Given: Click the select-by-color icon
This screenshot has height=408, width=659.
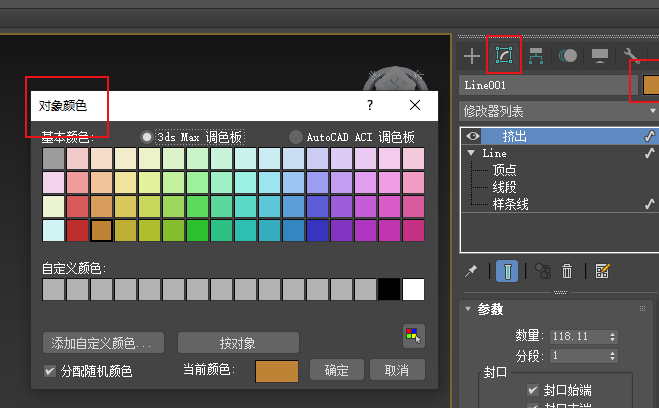Looking at the screenshot, I should coord(414,336).
